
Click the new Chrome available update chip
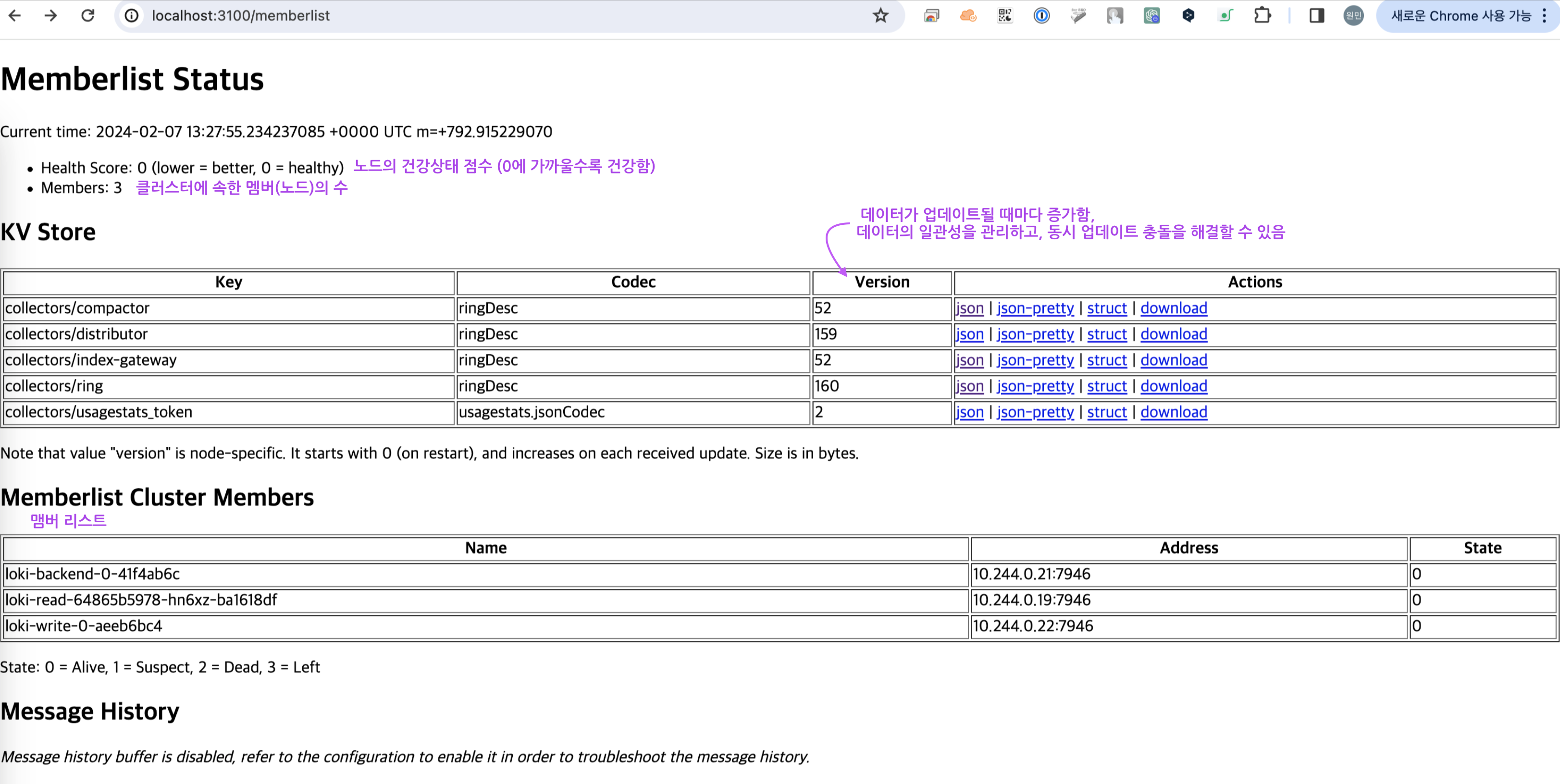[1460, 16]
